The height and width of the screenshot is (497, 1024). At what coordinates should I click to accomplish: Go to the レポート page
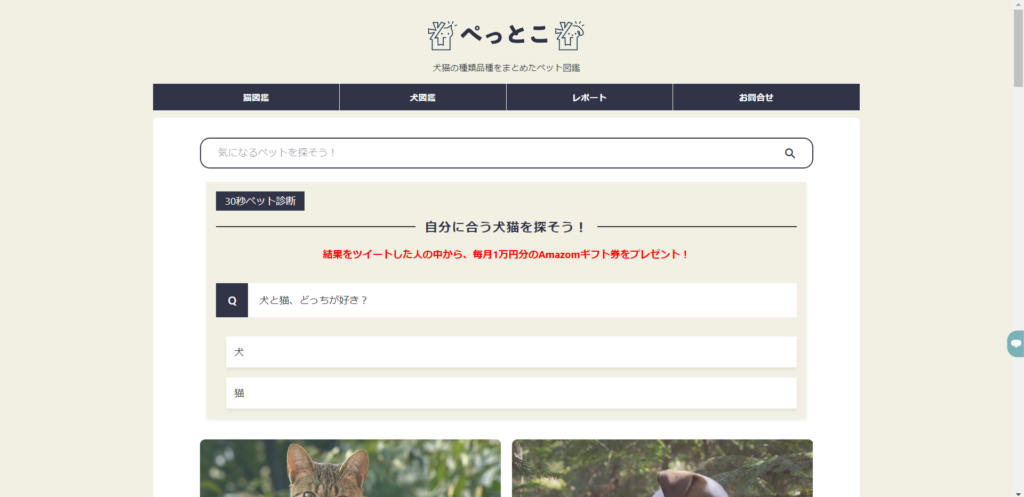tap(589, 97)
